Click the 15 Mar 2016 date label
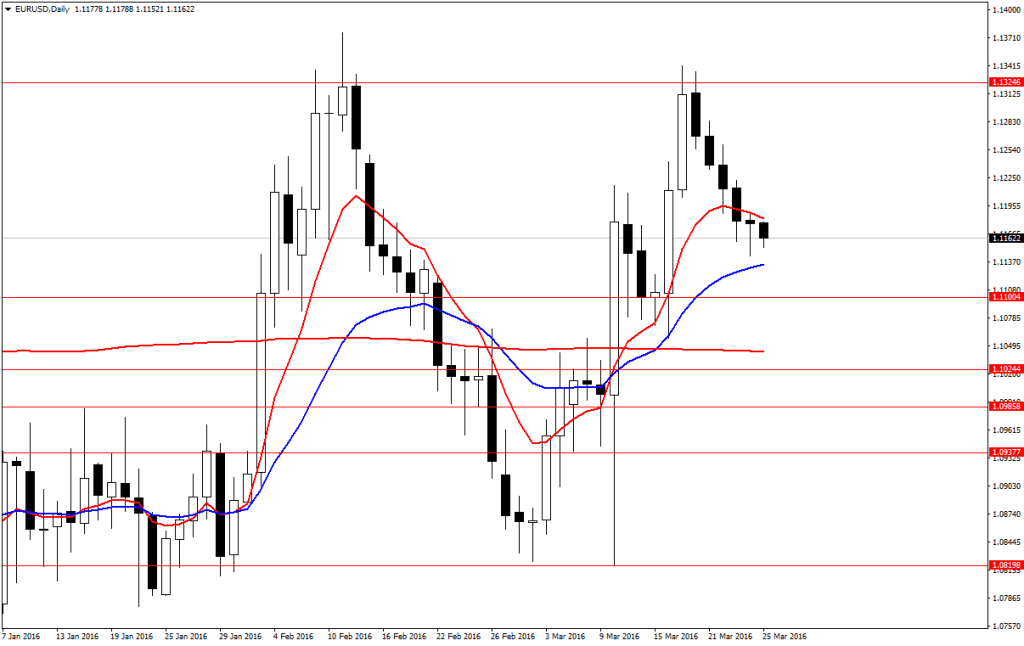The width and height of the screenshot is (1024, 646). click(676, 636)
